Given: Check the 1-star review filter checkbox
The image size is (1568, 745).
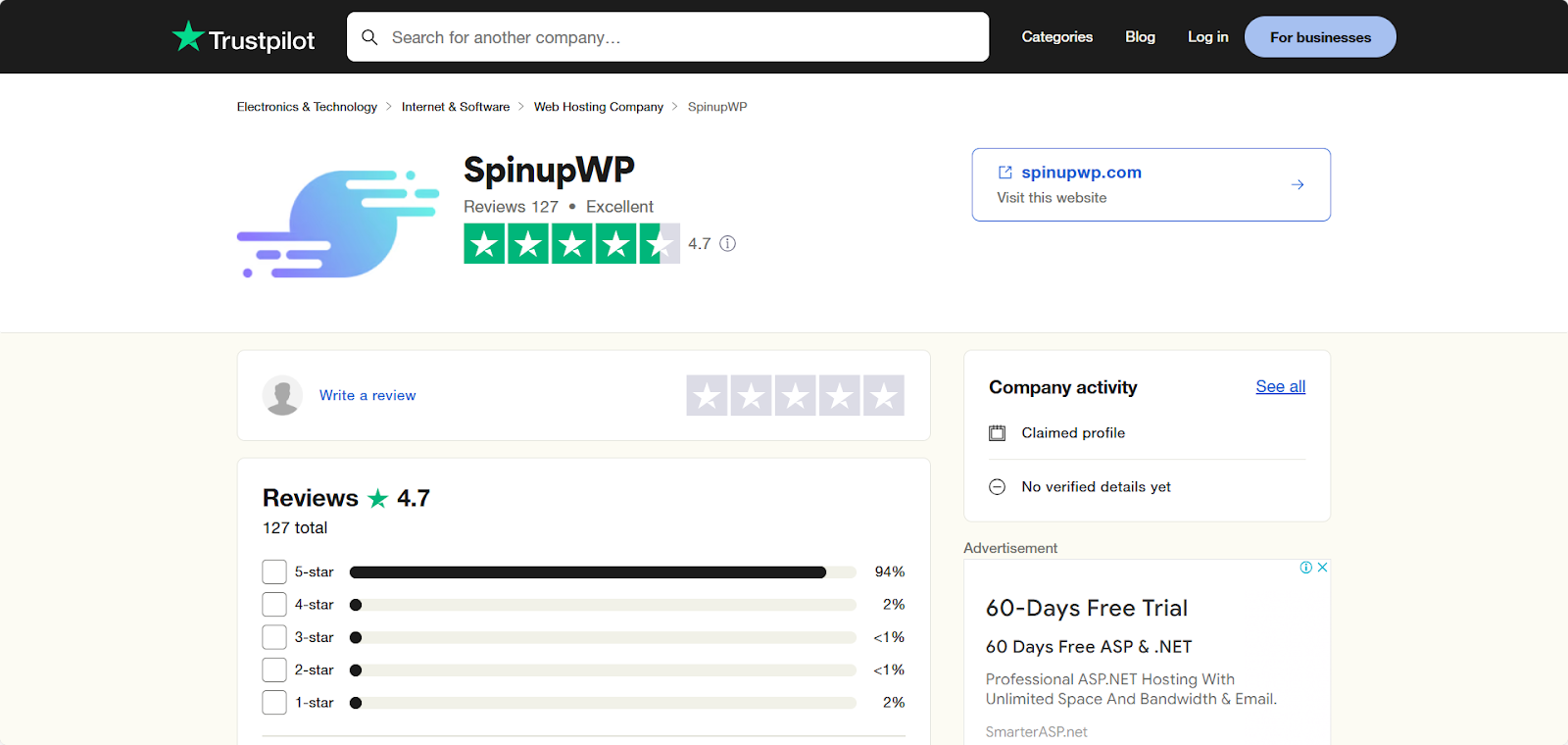Looking at the screenshot, I should click(274, 702).
